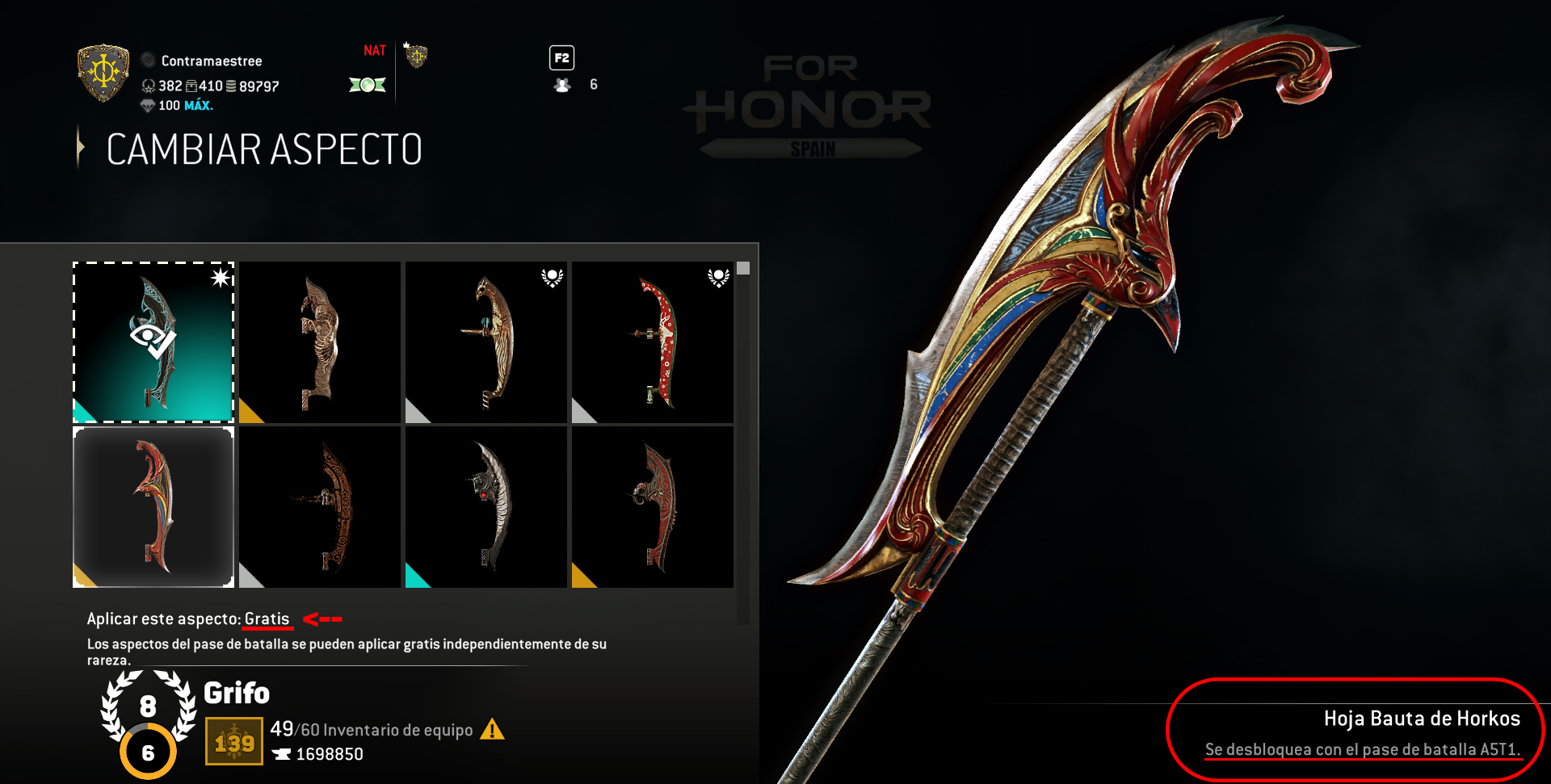Screen dimensions: 1551x784
Task: Click the arrow marker beside CAMBIAR ASPECTO
Action: pyautogui.click(x=80, y=148)
